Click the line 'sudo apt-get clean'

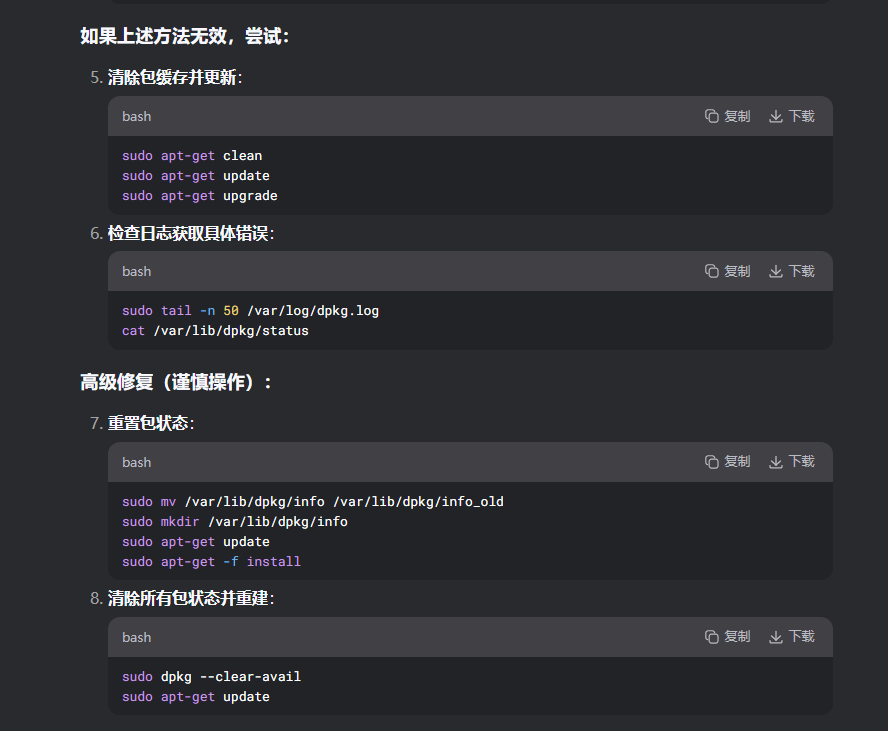(x=192, y=156)
